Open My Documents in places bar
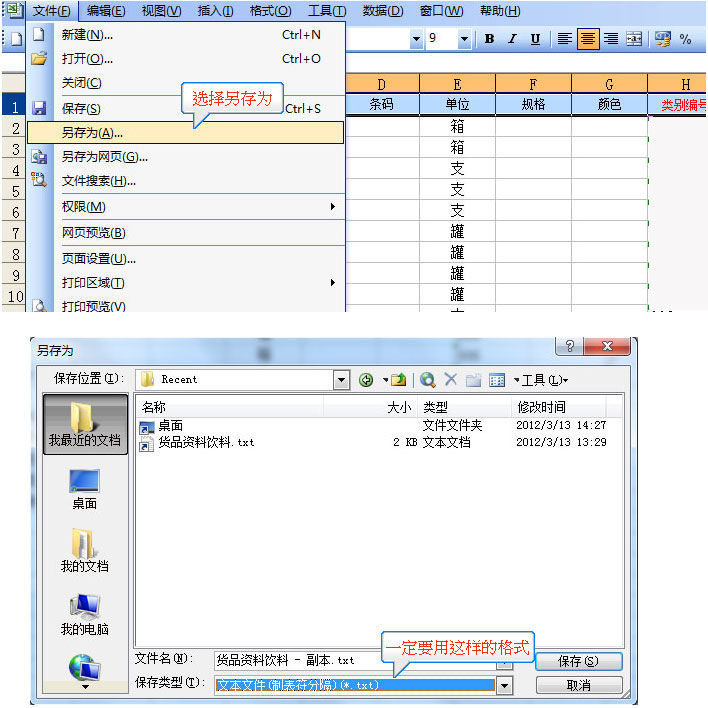This screenshot has height=708, width=708. point(84,552)
